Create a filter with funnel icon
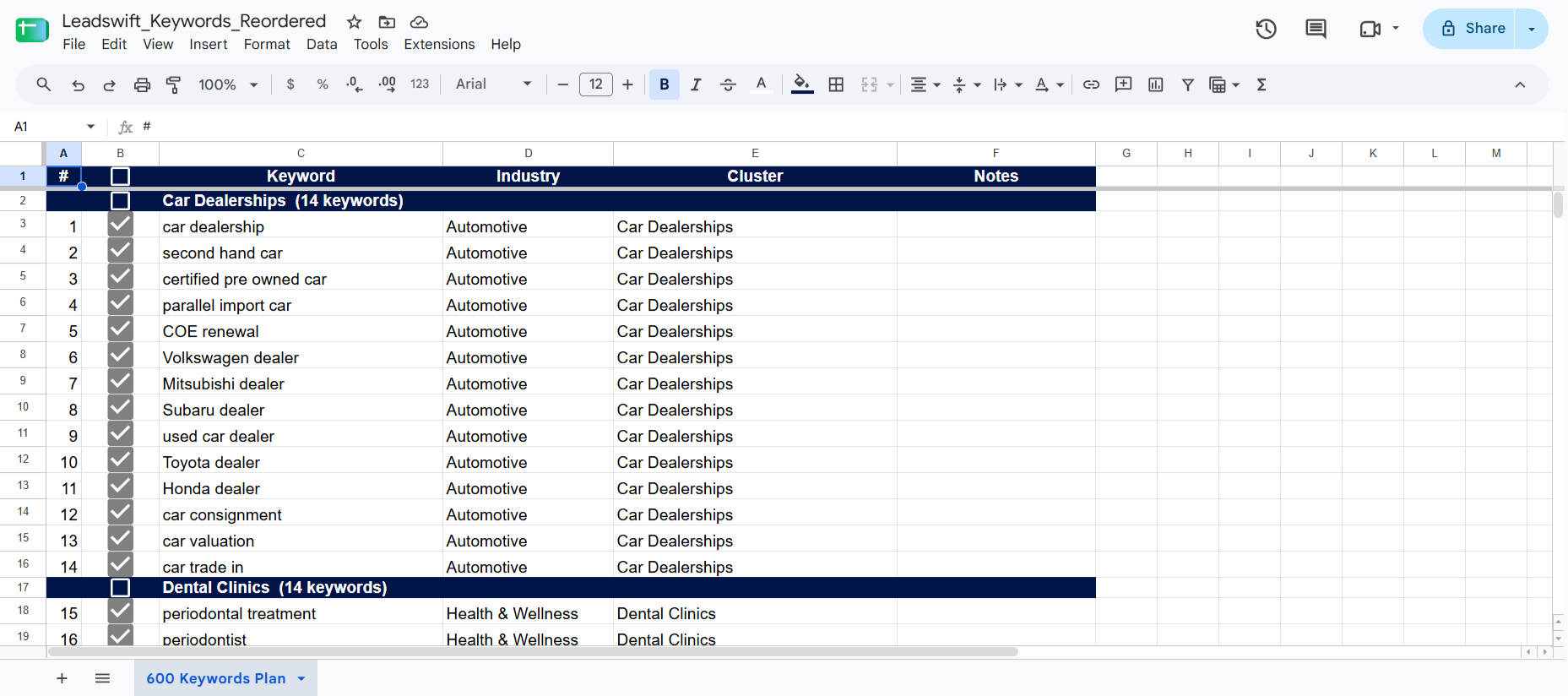The image size is (1568, 696). [1187, 84]
